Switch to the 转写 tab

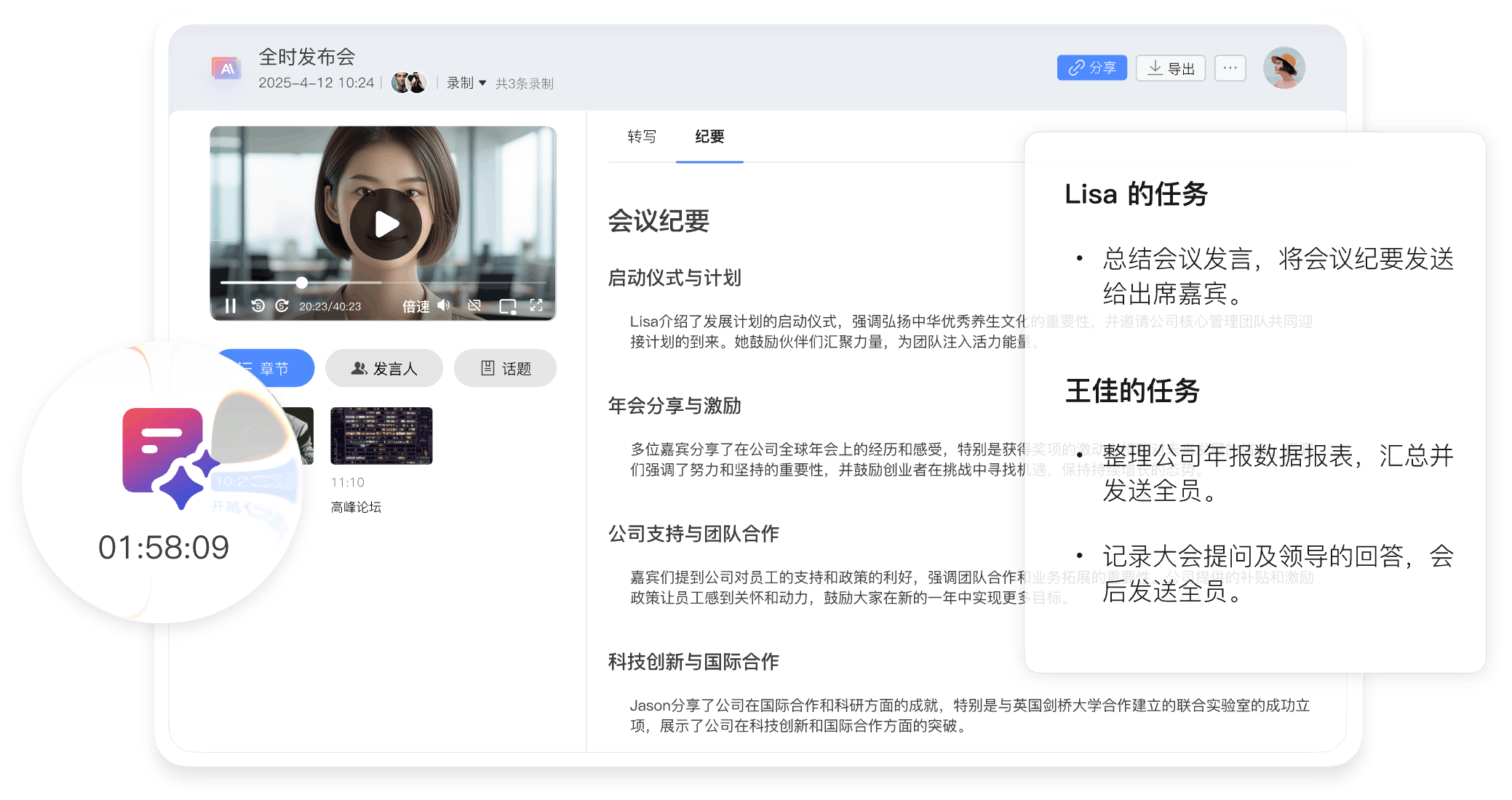[x=642, y=137]
